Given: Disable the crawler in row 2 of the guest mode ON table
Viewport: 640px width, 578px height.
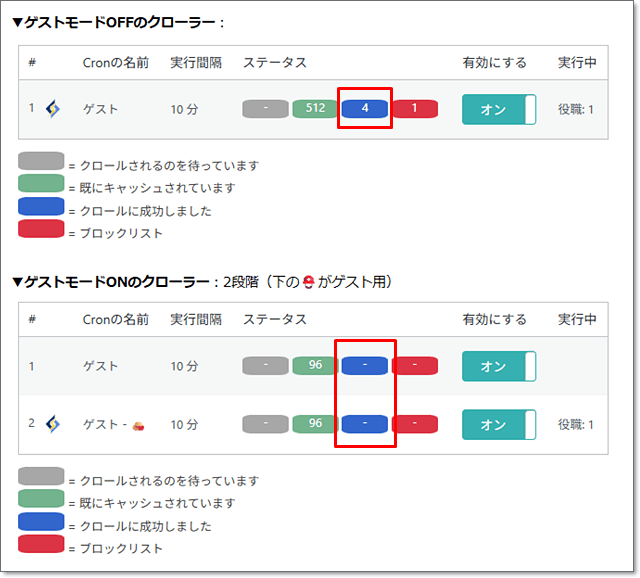Looking at the screenshot, I should pyautogui.click(x=499, y=424).
